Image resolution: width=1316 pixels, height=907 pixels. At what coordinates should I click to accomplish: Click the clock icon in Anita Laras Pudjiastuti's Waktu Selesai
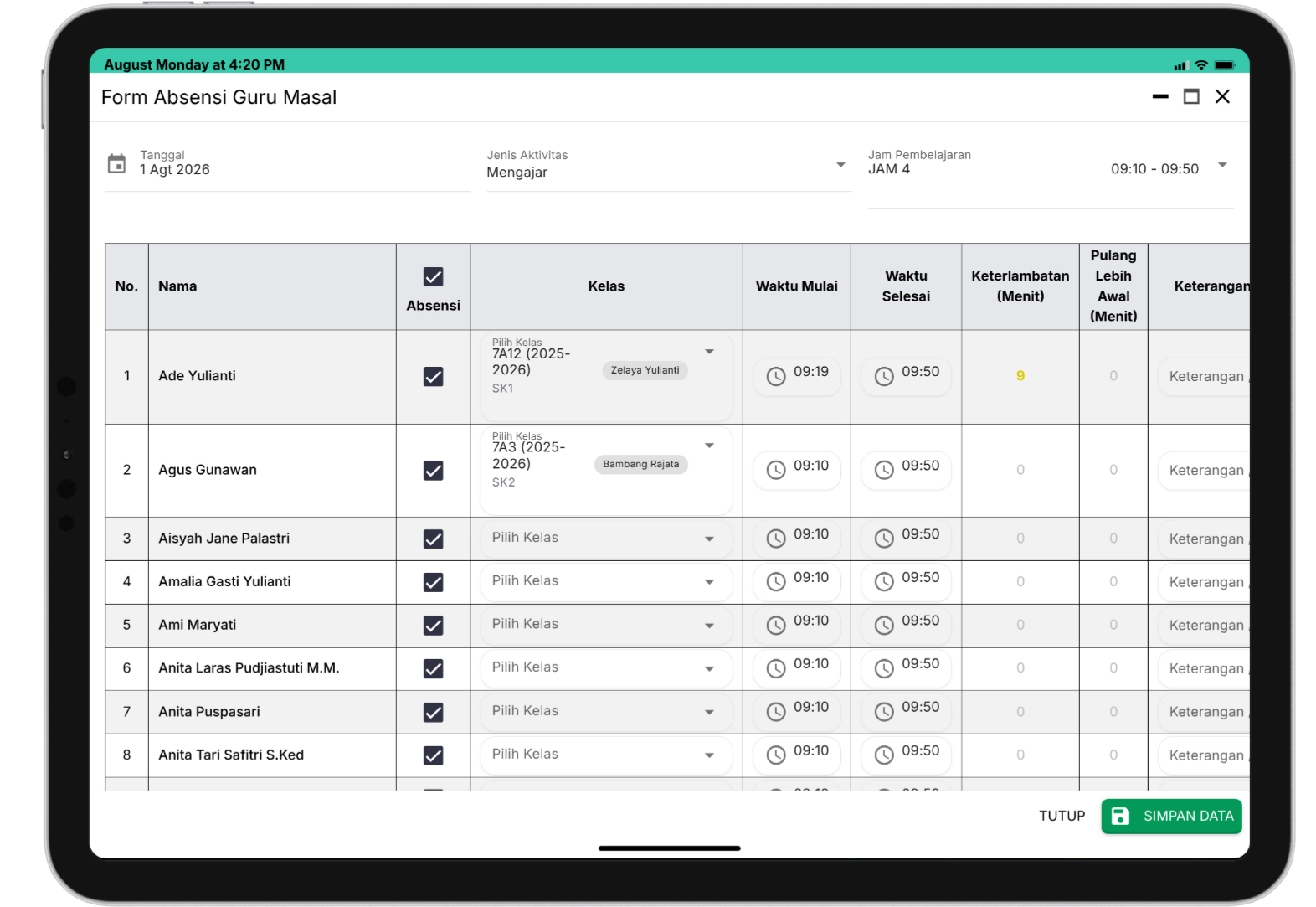884,668
